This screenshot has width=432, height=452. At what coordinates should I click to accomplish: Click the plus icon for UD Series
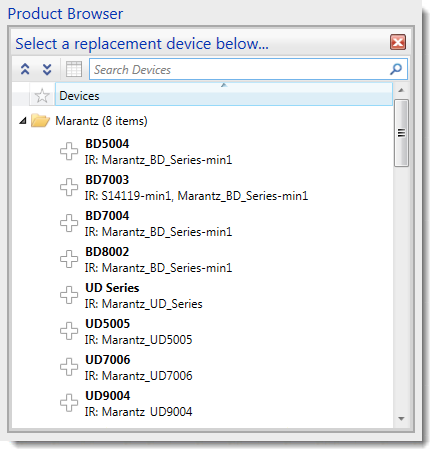click(69, 295)
